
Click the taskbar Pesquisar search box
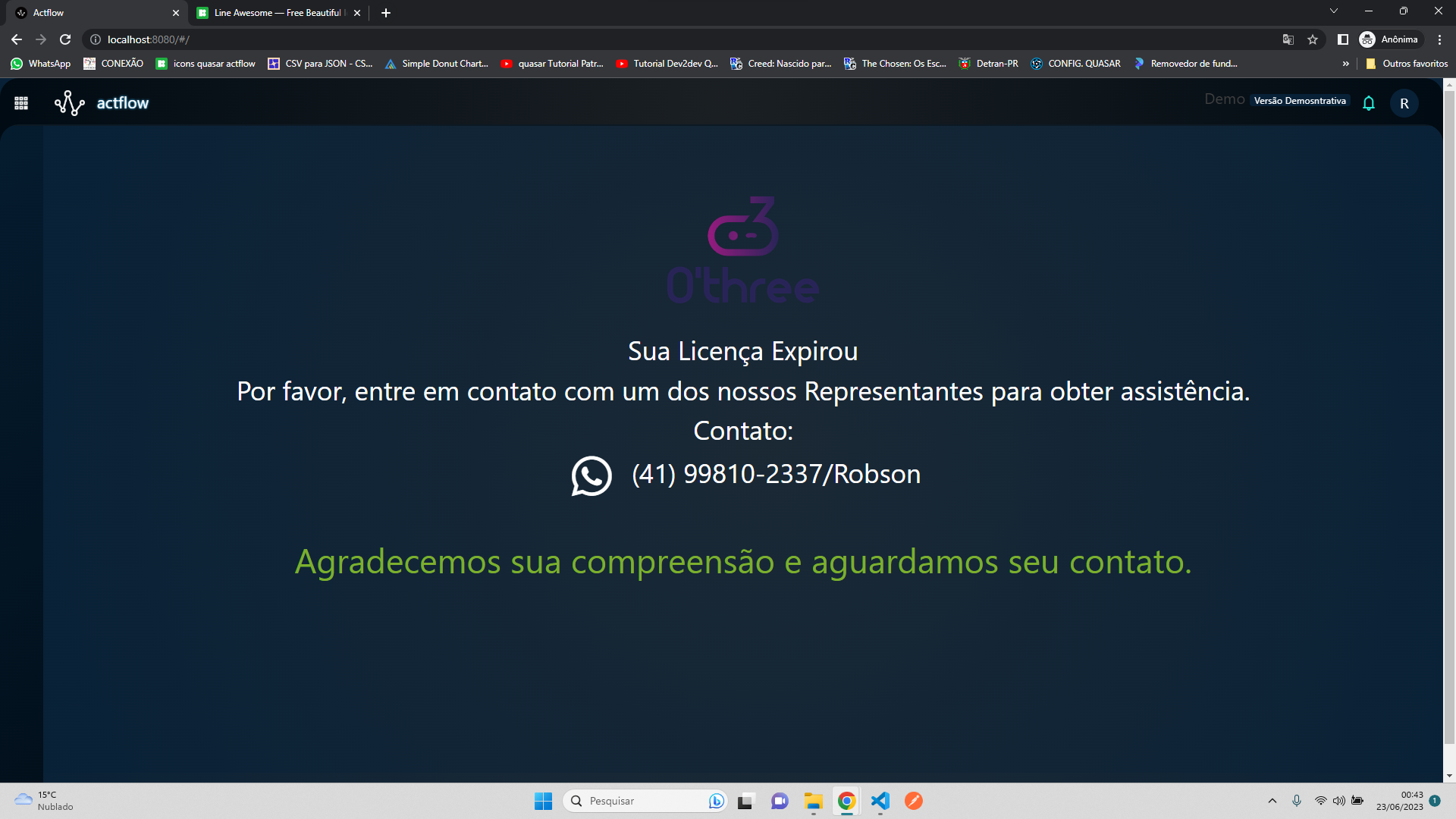point(645,801)
